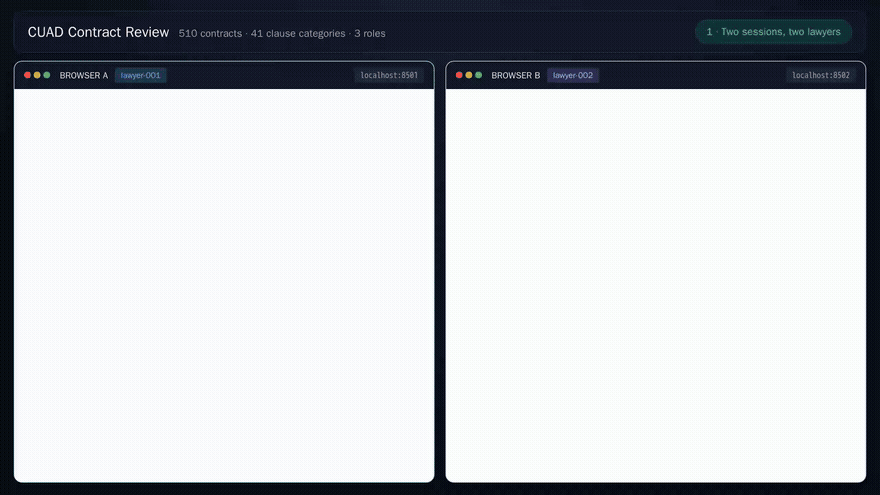
Task: Click Browser A green maximize dot
Action: [47, 75]
